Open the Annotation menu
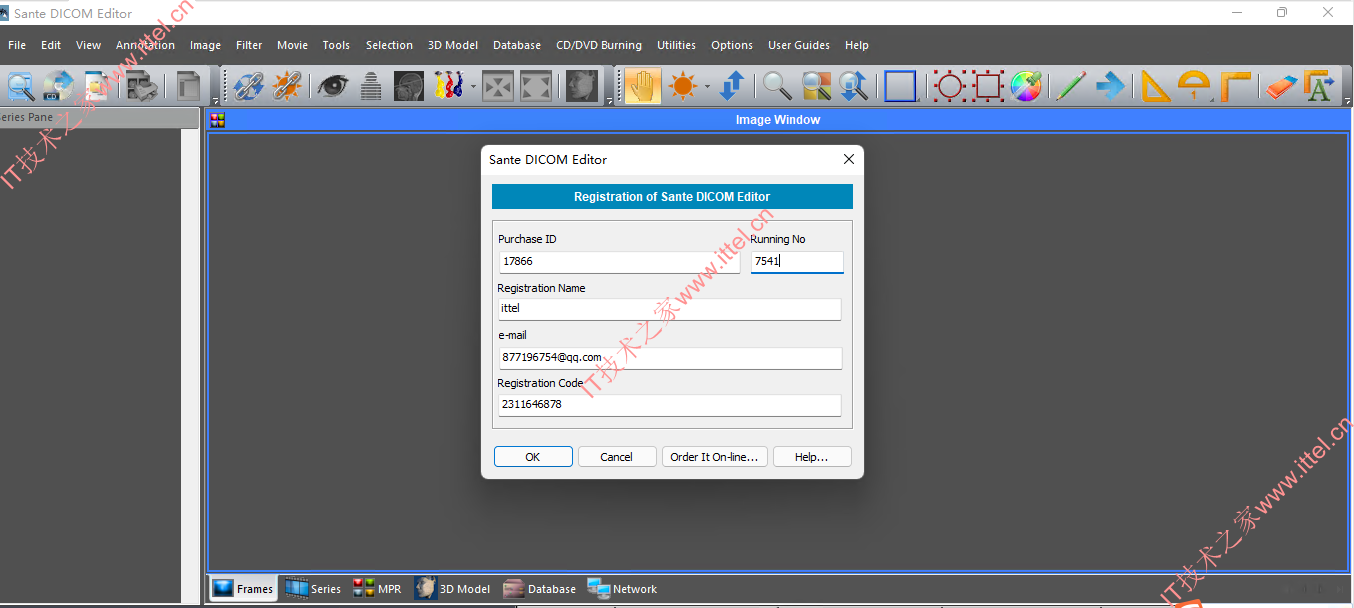 point(145,45)
